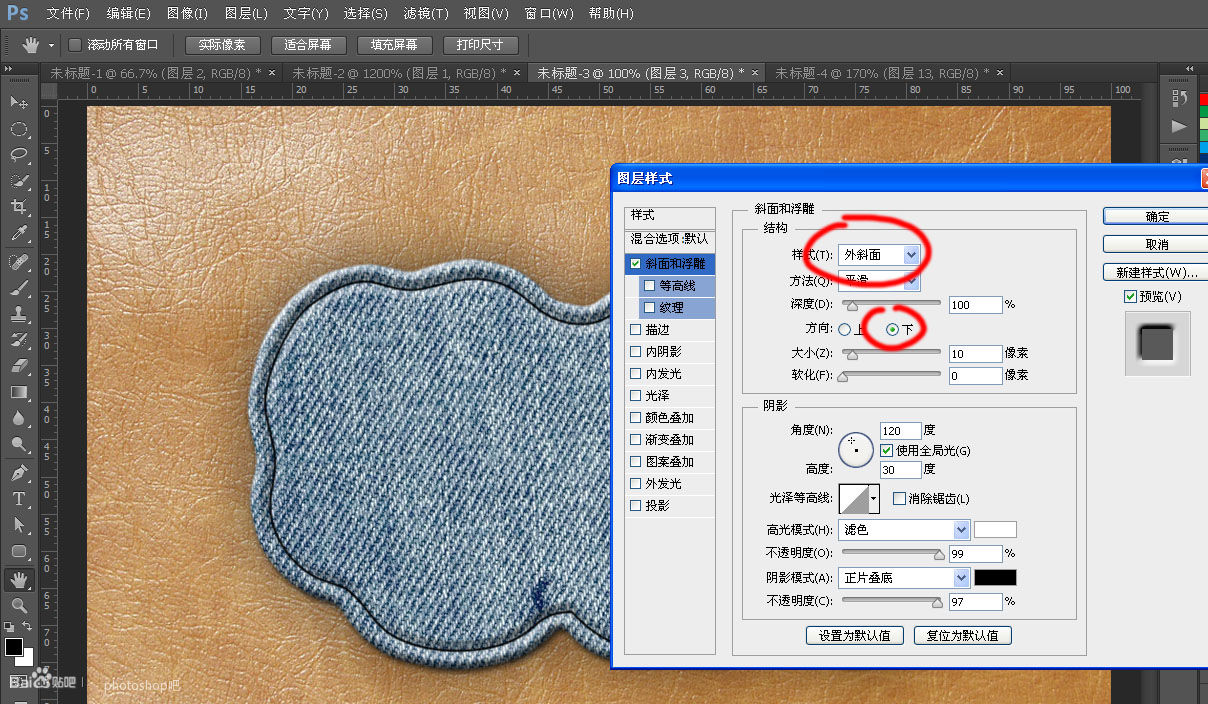Enable 纹理 checkbox

click(649, 308)
